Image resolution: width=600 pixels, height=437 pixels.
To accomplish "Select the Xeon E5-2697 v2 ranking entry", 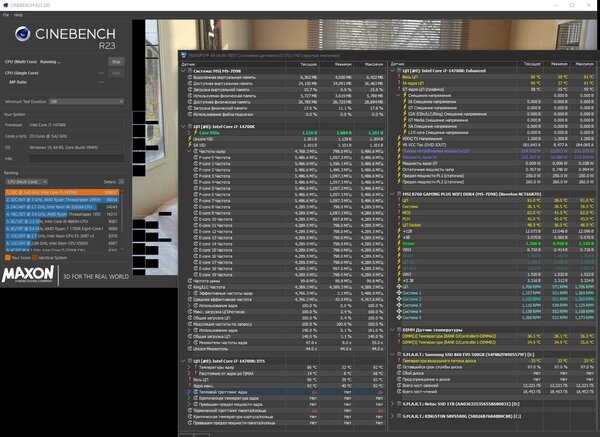I will [x=62, y=236].
